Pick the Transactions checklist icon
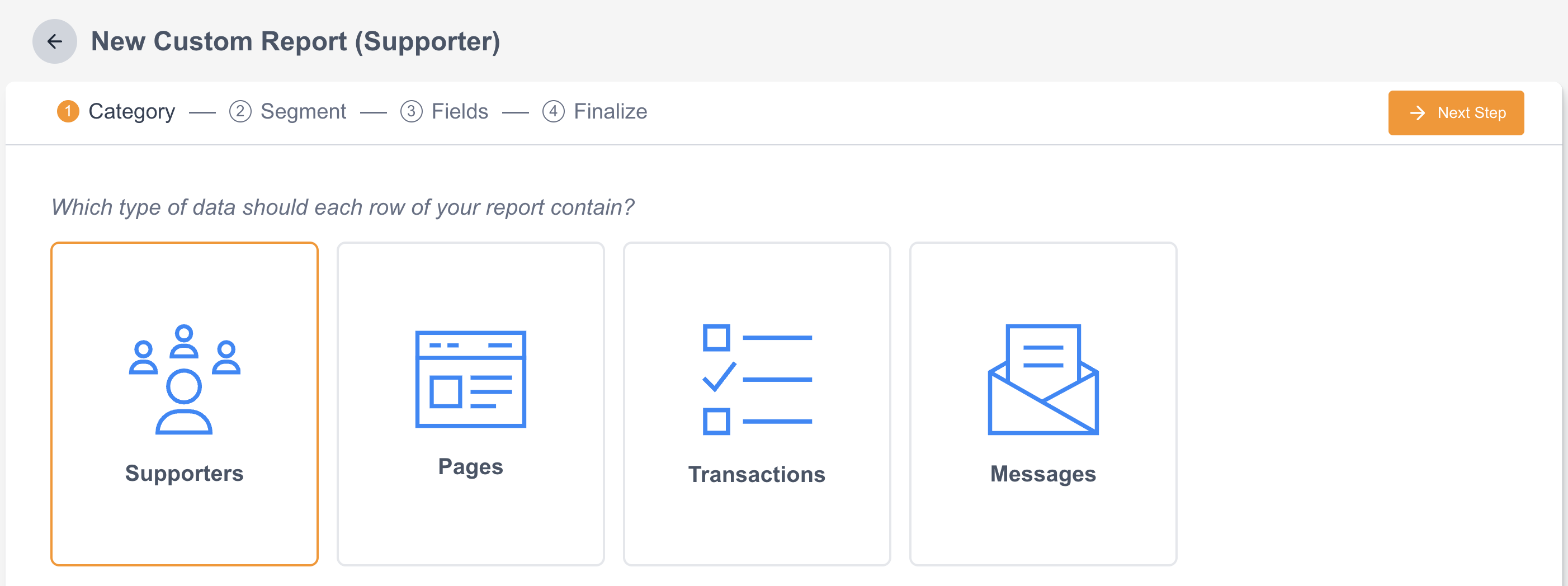 pyautogui.click(x=757, y=379)
